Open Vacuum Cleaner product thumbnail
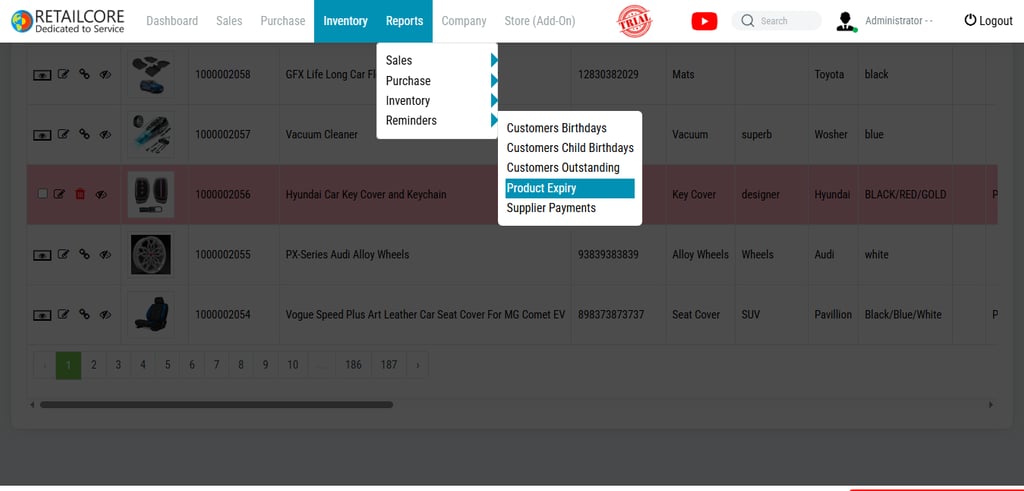The width and height of the screenshot is (1024, 491). pos(151,135)
